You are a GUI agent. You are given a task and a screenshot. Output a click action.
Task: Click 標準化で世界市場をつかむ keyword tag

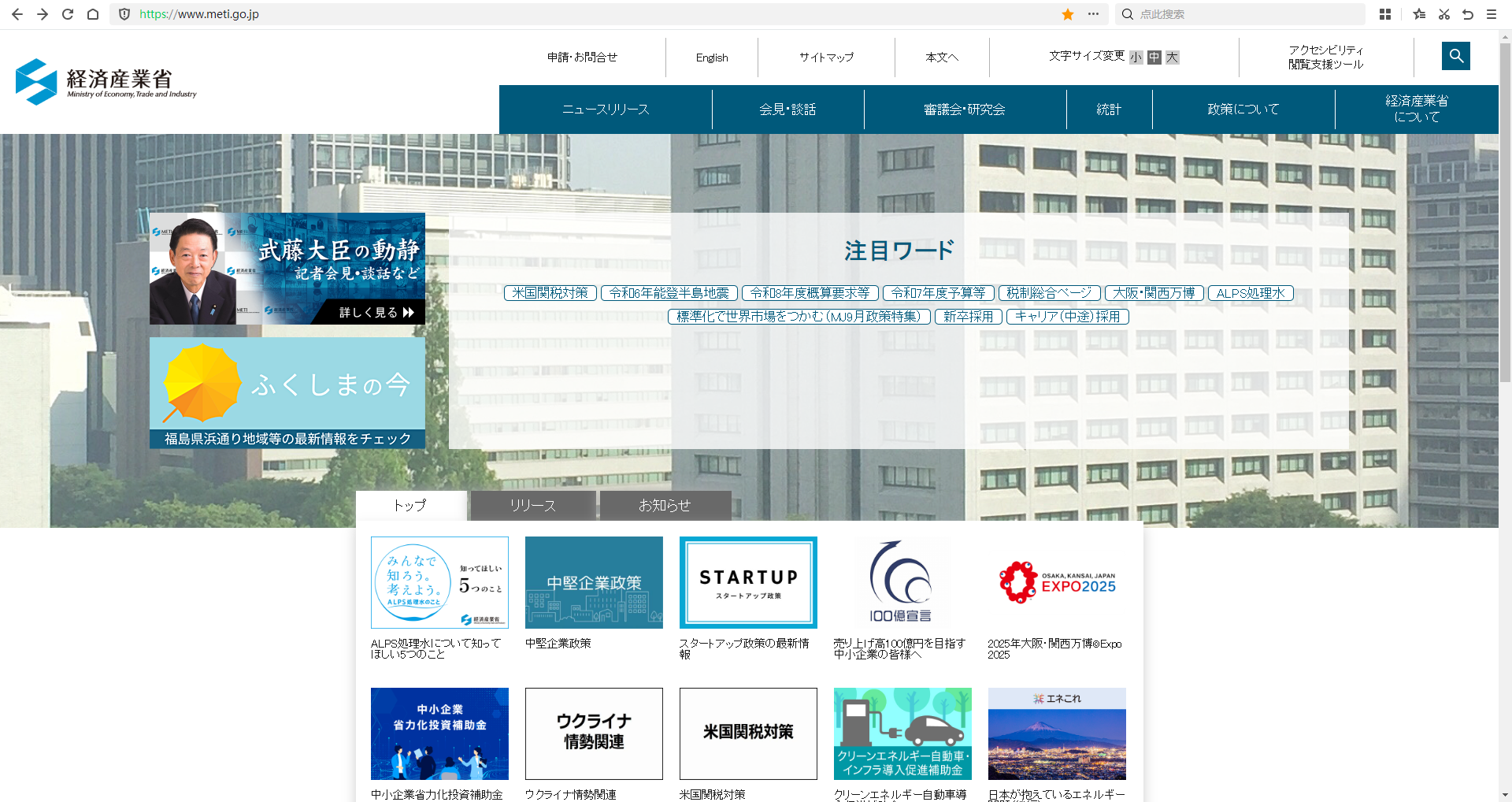pyautogui.click(x=799, y=317)
